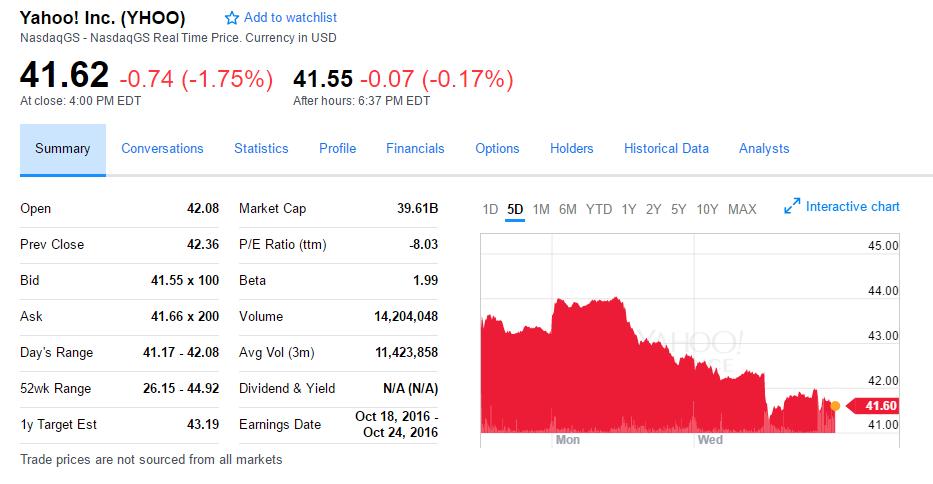
Task: Open the Historical Data tab
Action: tap(666, 149)
